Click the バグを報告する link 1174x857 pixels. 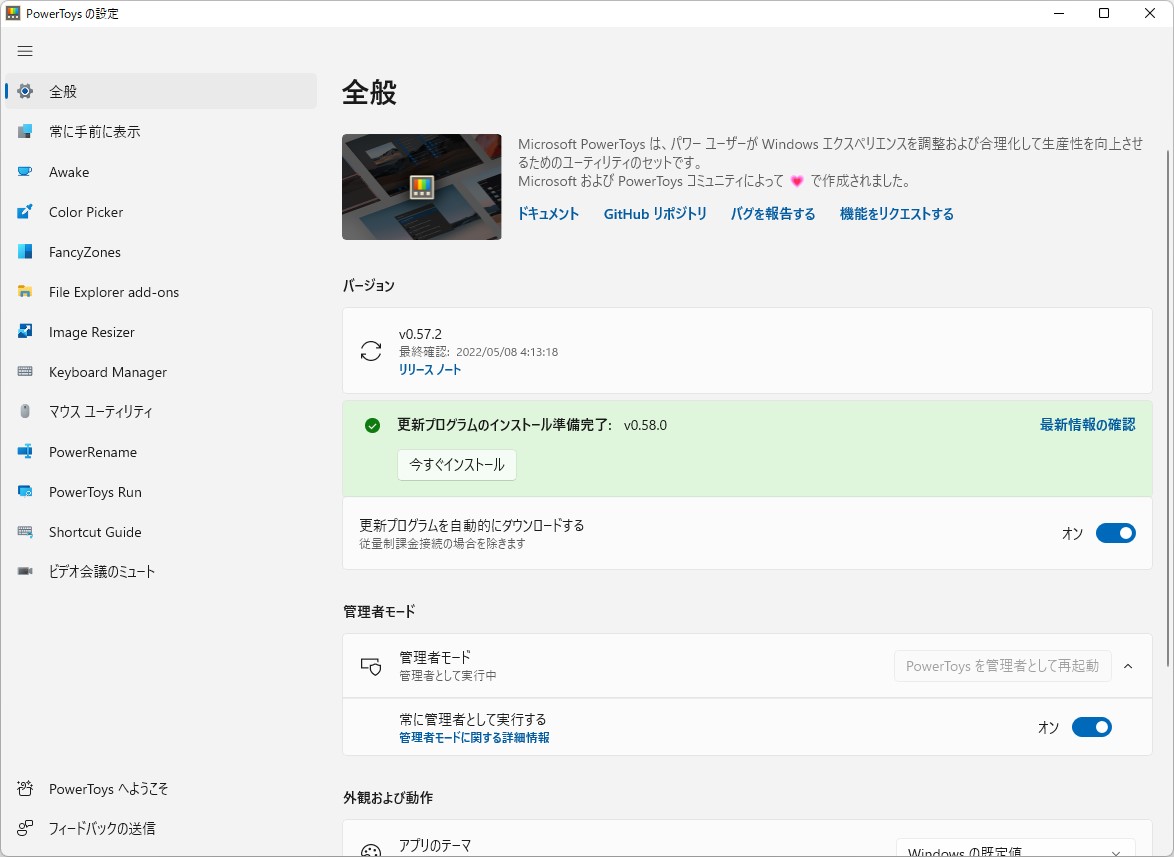tap(773, 214)
